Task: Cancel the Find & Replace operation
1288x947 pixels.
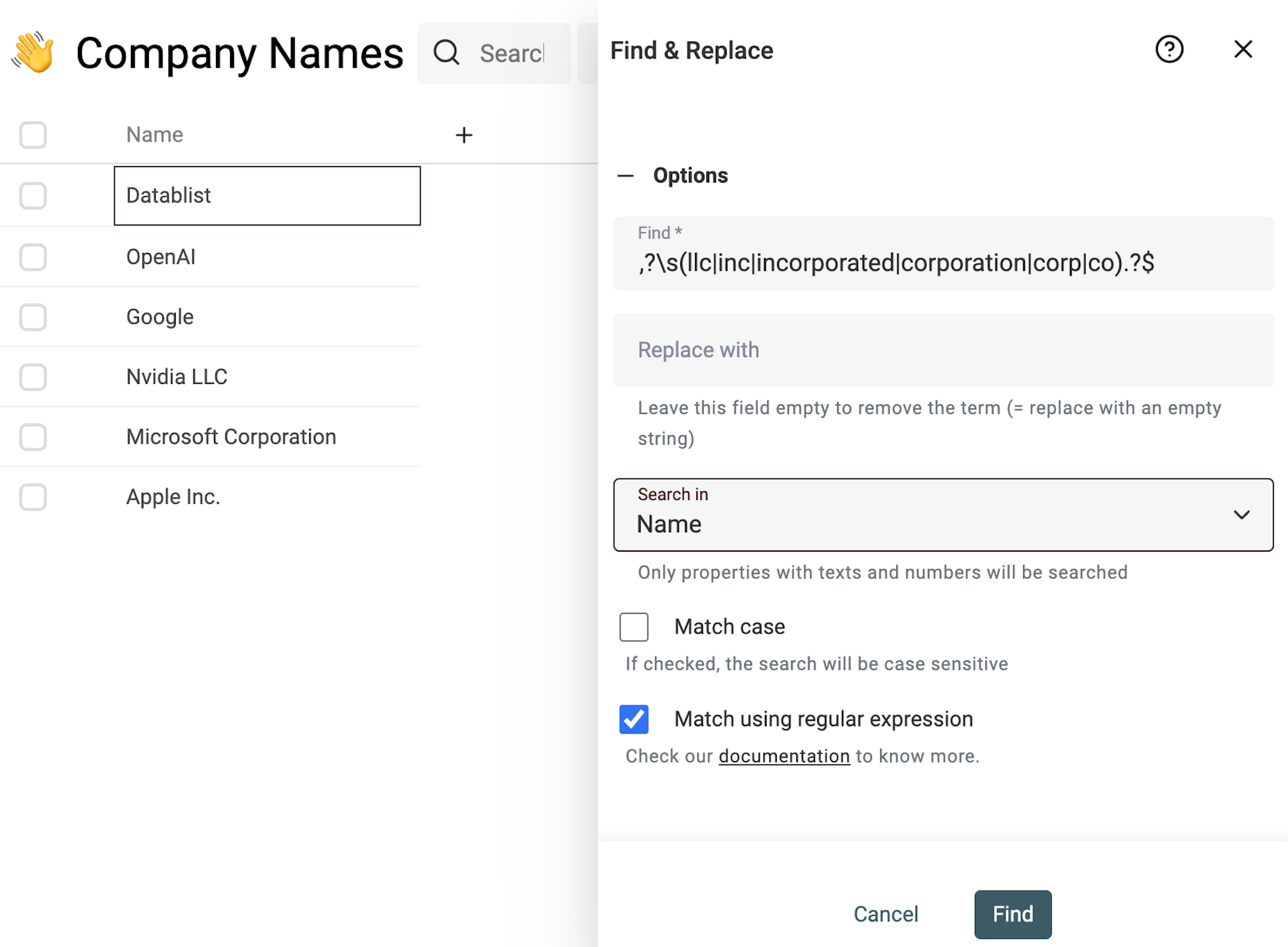Action: [885, 914]
